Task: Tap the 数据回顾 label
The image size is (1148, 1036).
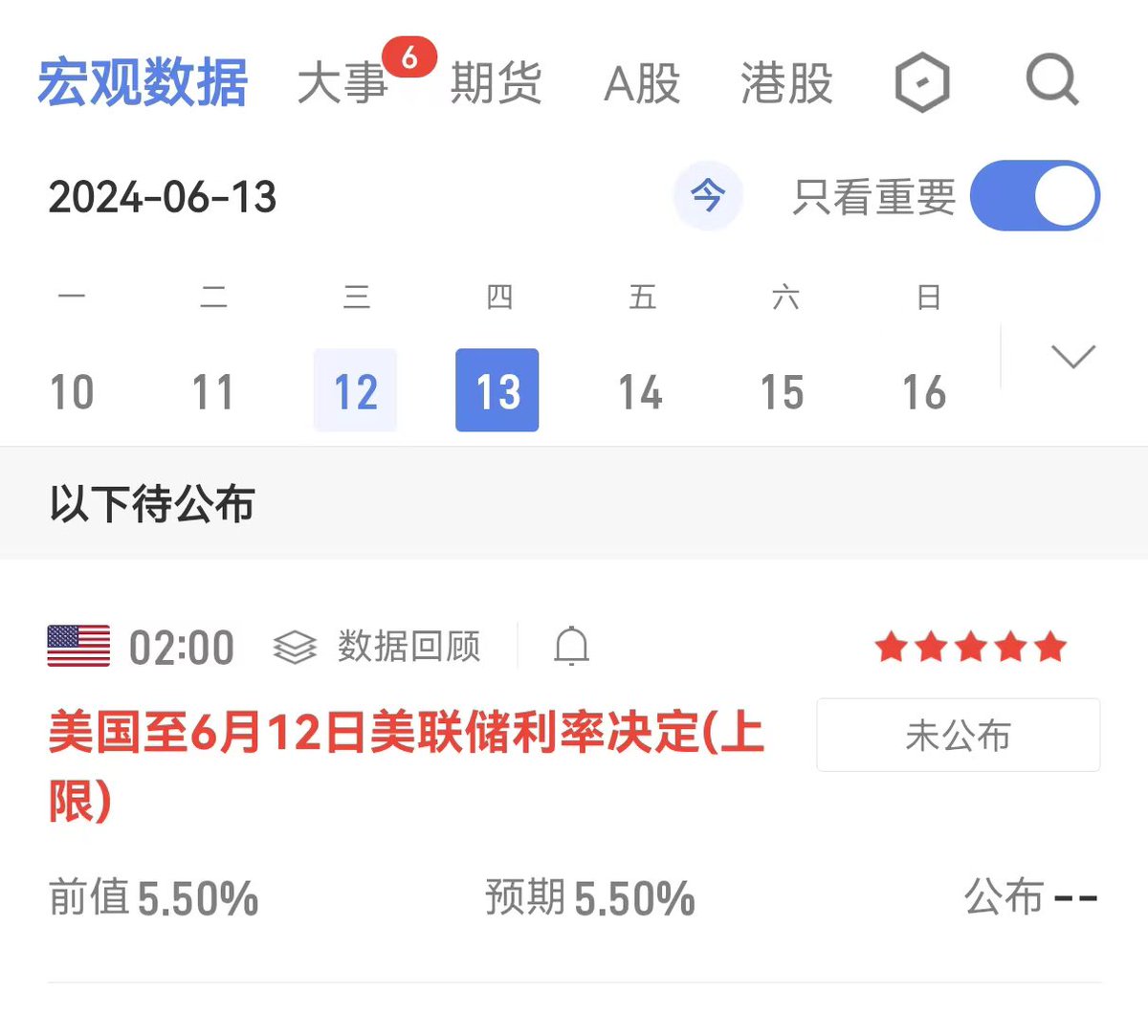Action: point(408,647)
